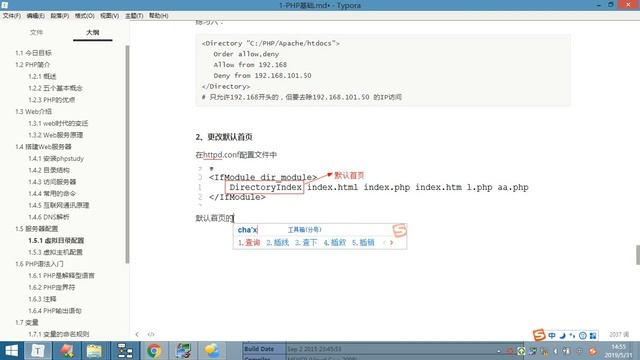Go to outline item 1.7 变量
The height and width of the screenshot is (360, 640).
click(27, 322)
